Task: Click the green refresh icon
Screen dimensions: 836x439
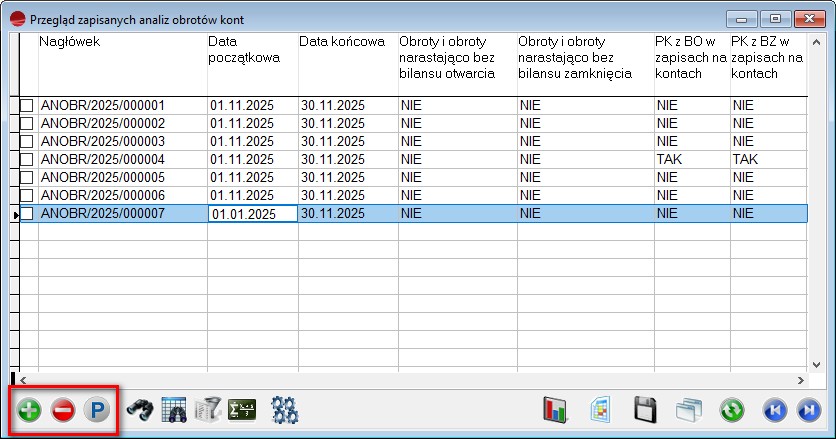Action: [732, 410]
